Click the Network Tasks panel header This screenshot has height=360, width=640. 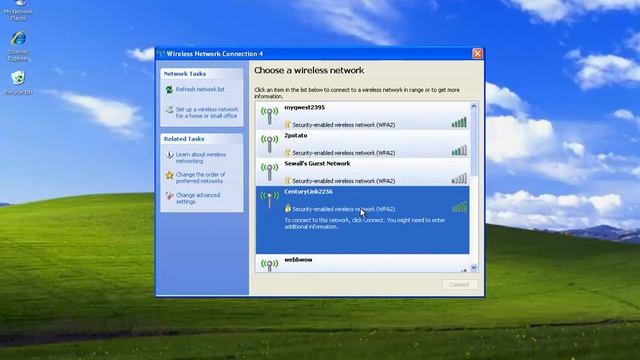[202, 73]
